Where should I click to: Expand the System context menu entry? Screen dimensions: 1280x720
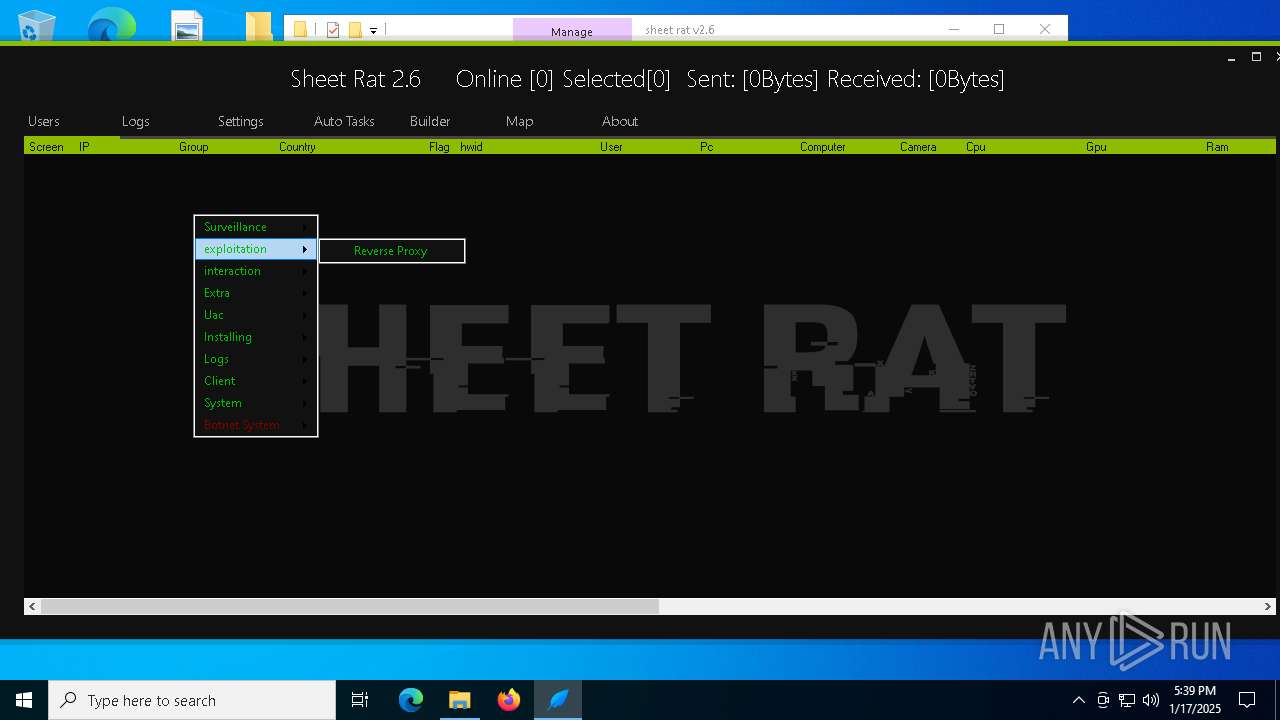tap(256, 403)
